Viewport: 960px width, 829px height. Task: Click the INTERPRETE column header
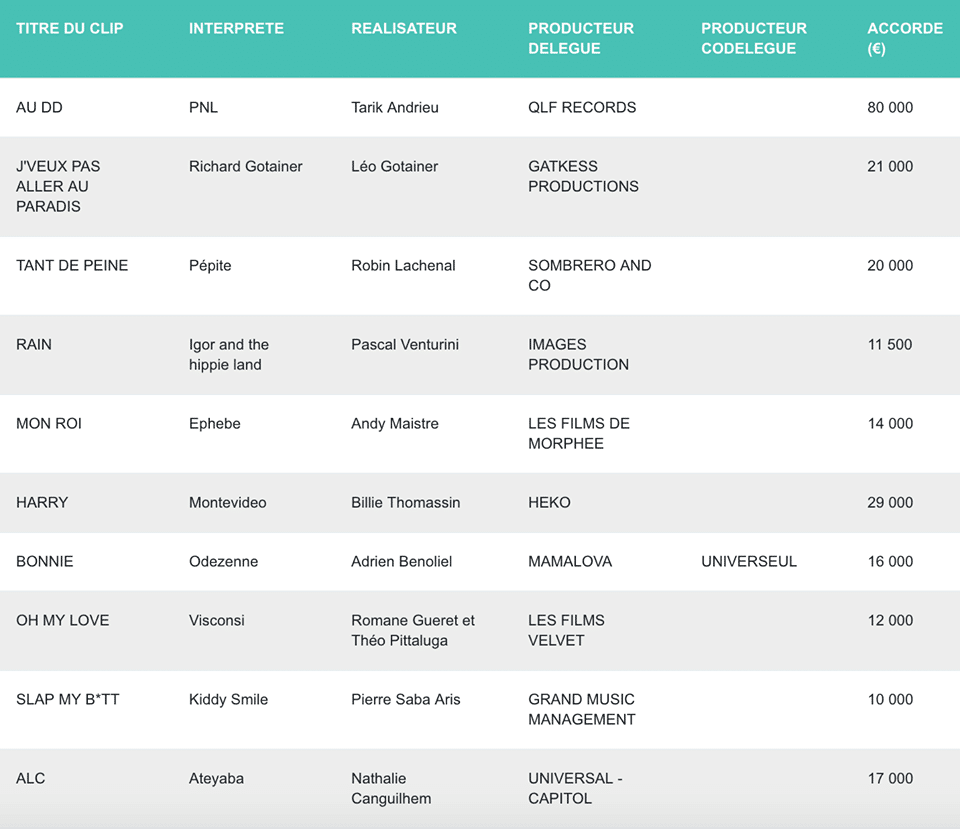click(x=236, y=28)
